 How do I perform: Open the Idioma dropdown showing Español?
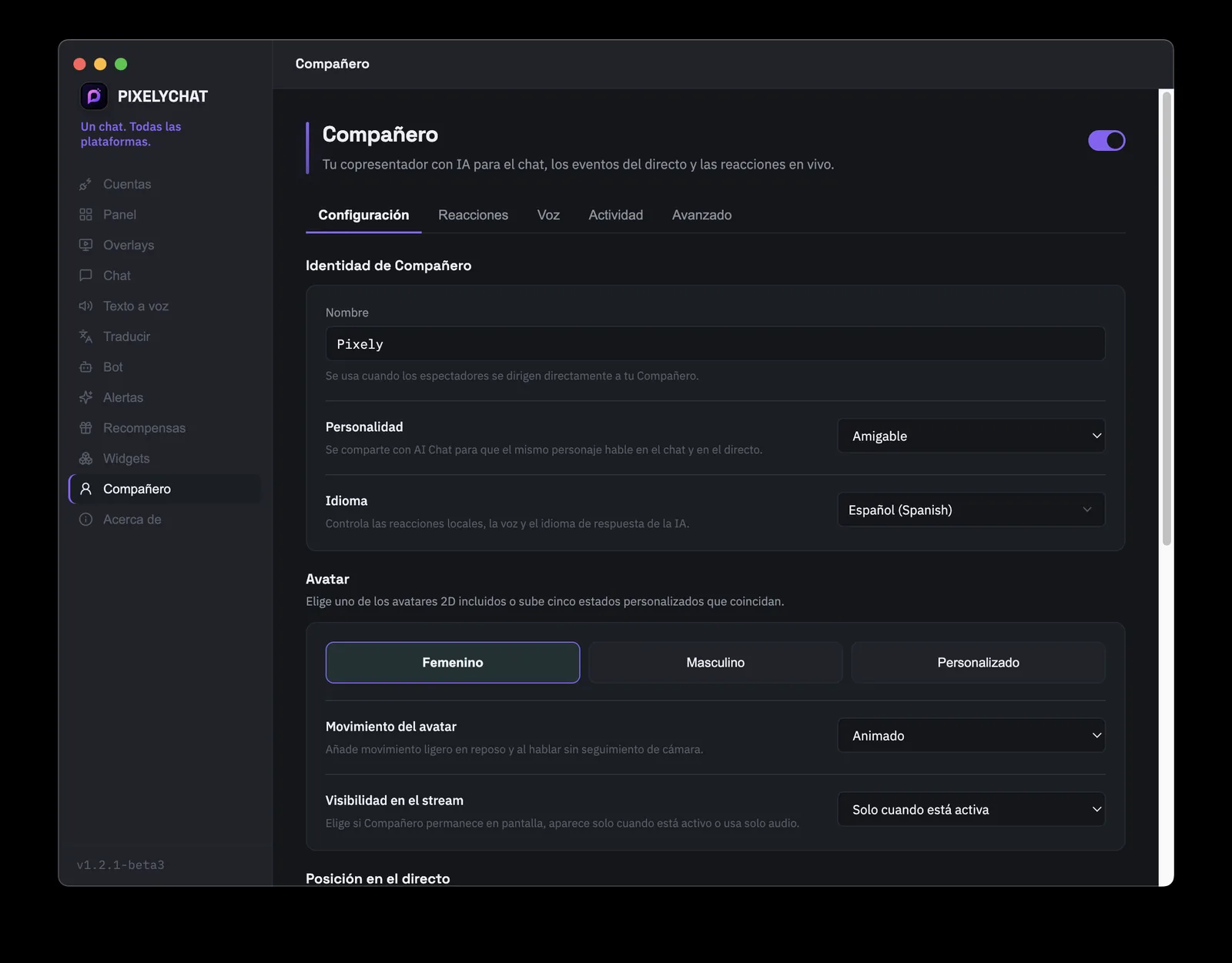[x=972, y=510]
